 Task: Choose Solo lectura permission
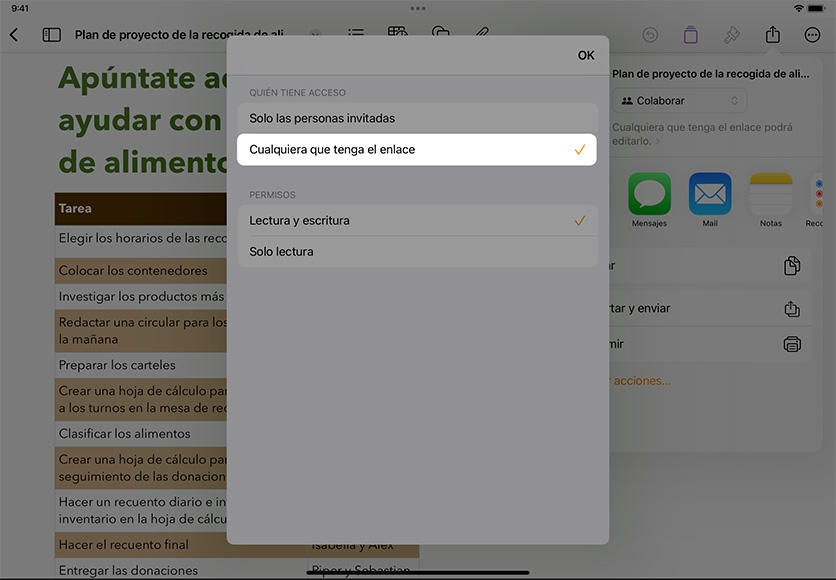(417, 252)
